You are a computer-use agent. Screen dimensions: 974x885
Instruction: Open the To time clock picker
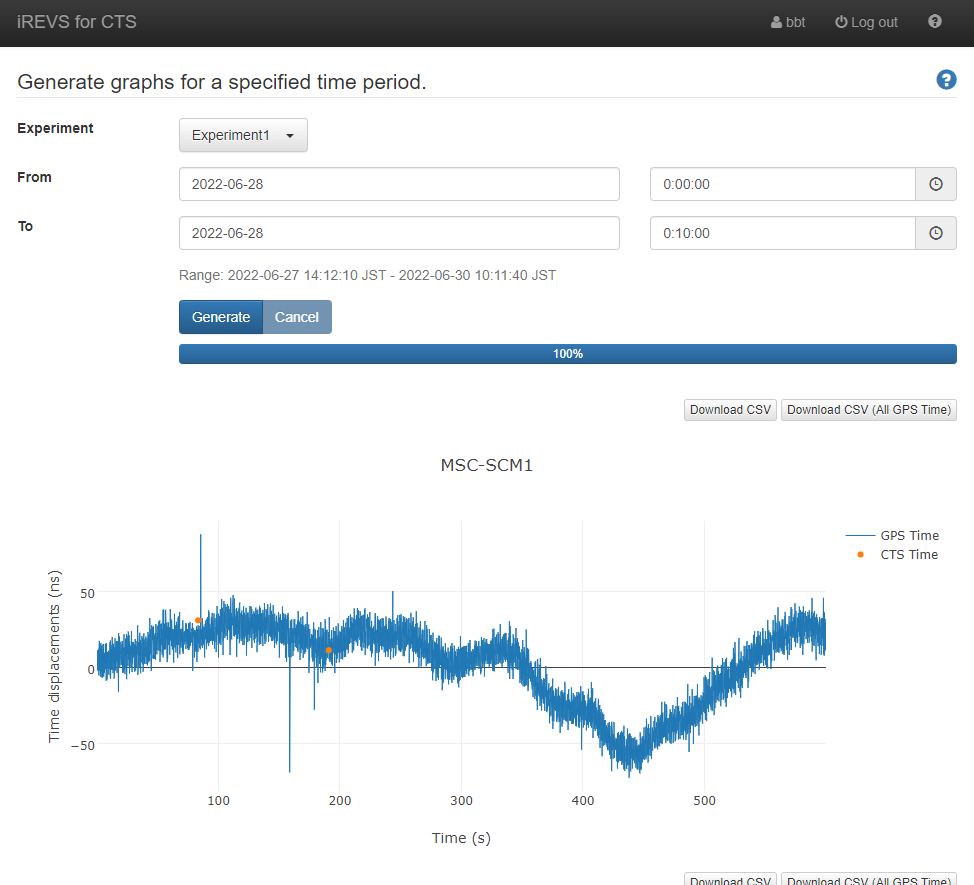click(935, 233)
